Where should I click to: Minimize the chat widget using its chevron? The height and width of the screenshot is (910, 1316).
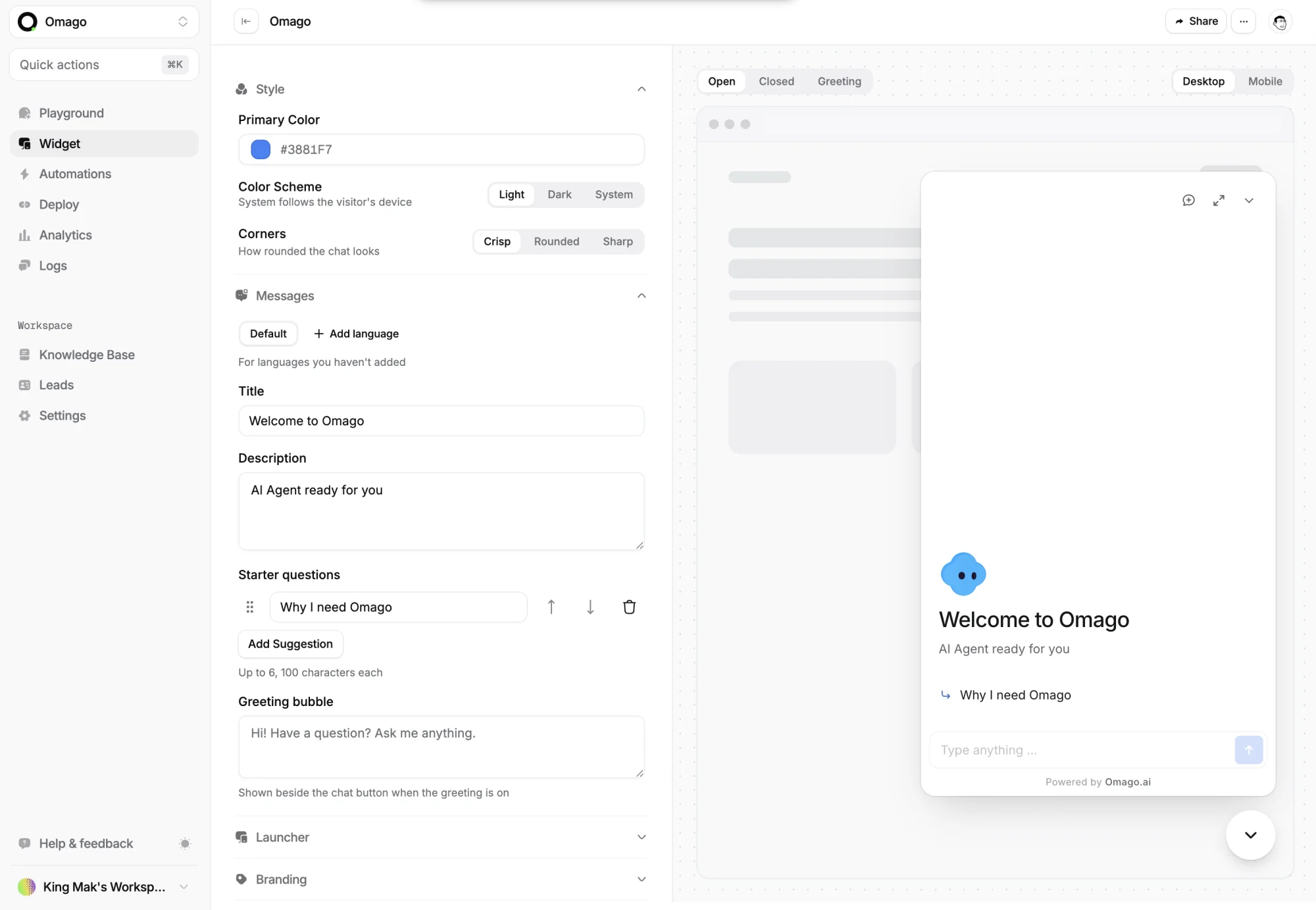tap(1249, 200)
